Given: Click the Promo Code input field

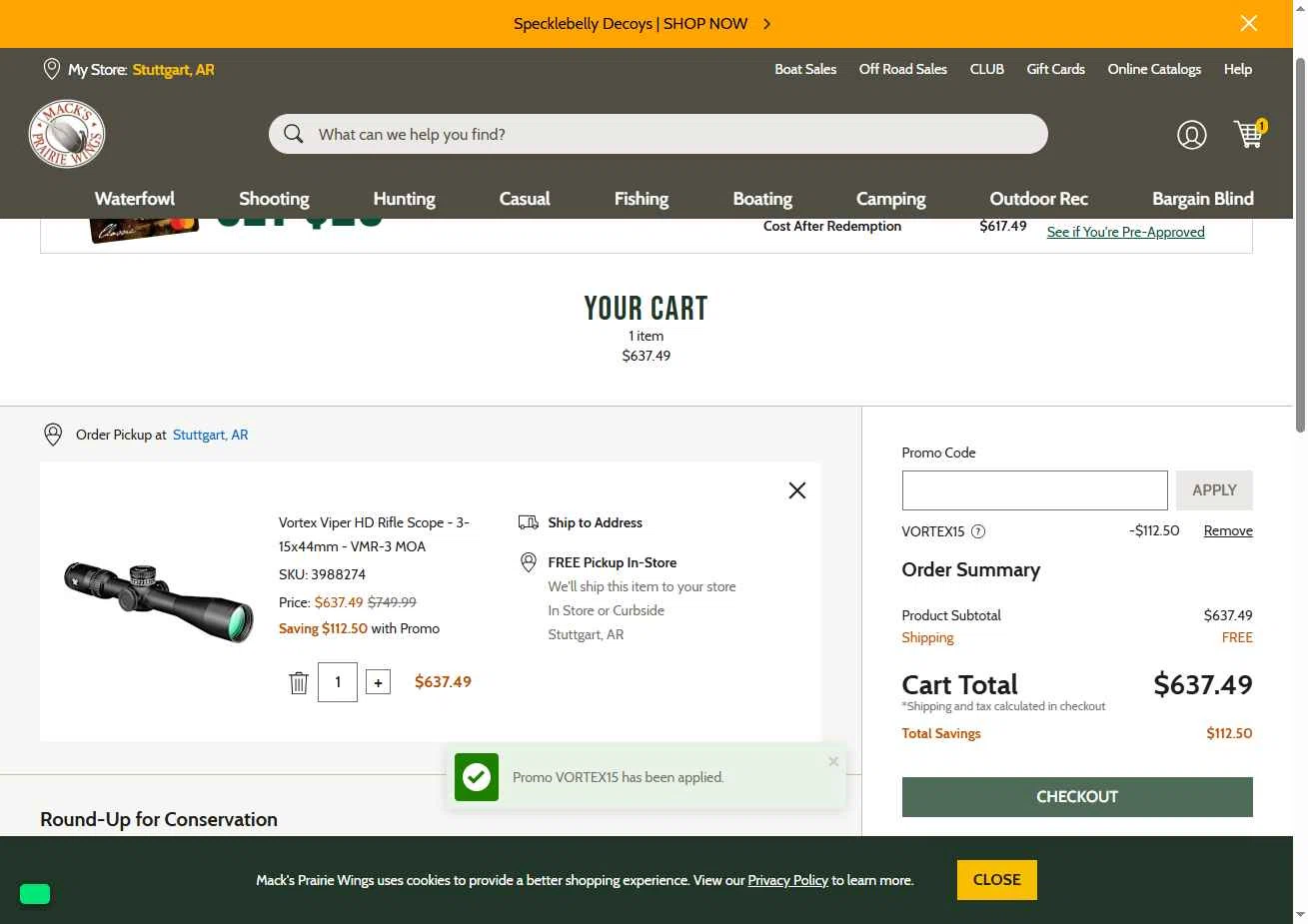Looking at the screenshot, I should [x=1034, y=490].
